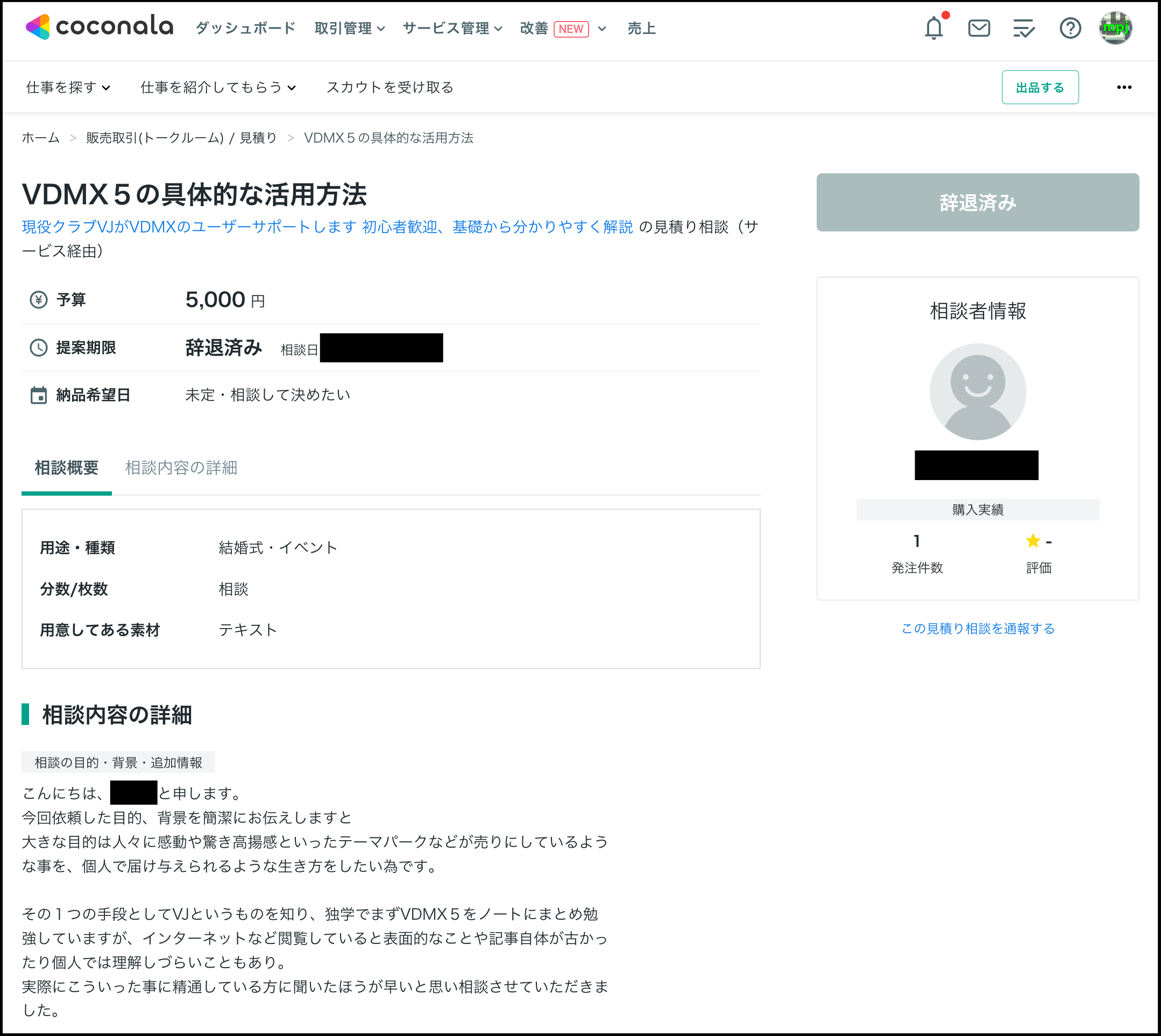Click the page title VDMX５の具体的な活用方法
This screenshot has width=1161, height=1036.
point(194,194)
